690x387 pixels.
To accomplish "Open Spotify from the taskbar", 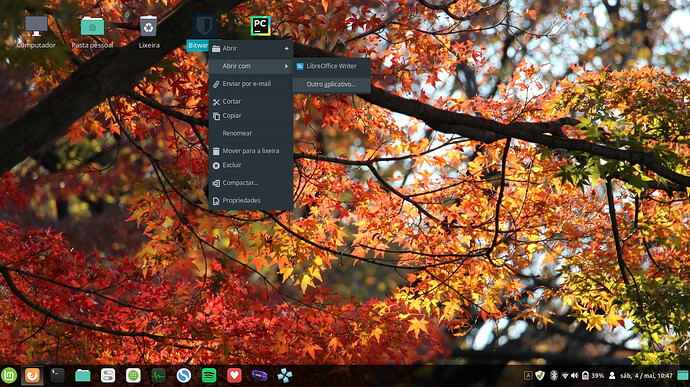I will (x=209, y=376).
